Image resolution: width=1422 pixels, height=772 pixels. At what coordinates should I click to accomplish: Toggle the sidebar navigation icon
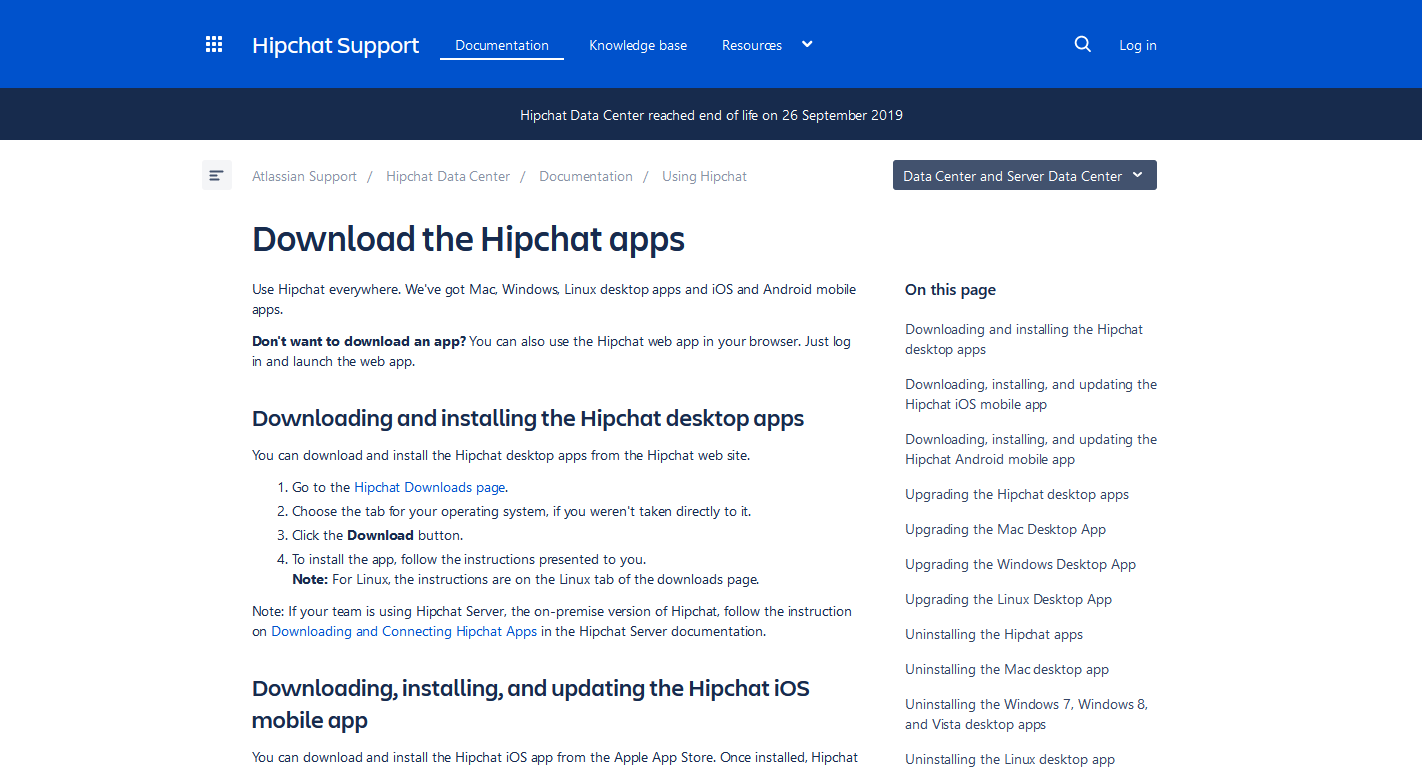point(217,175)
